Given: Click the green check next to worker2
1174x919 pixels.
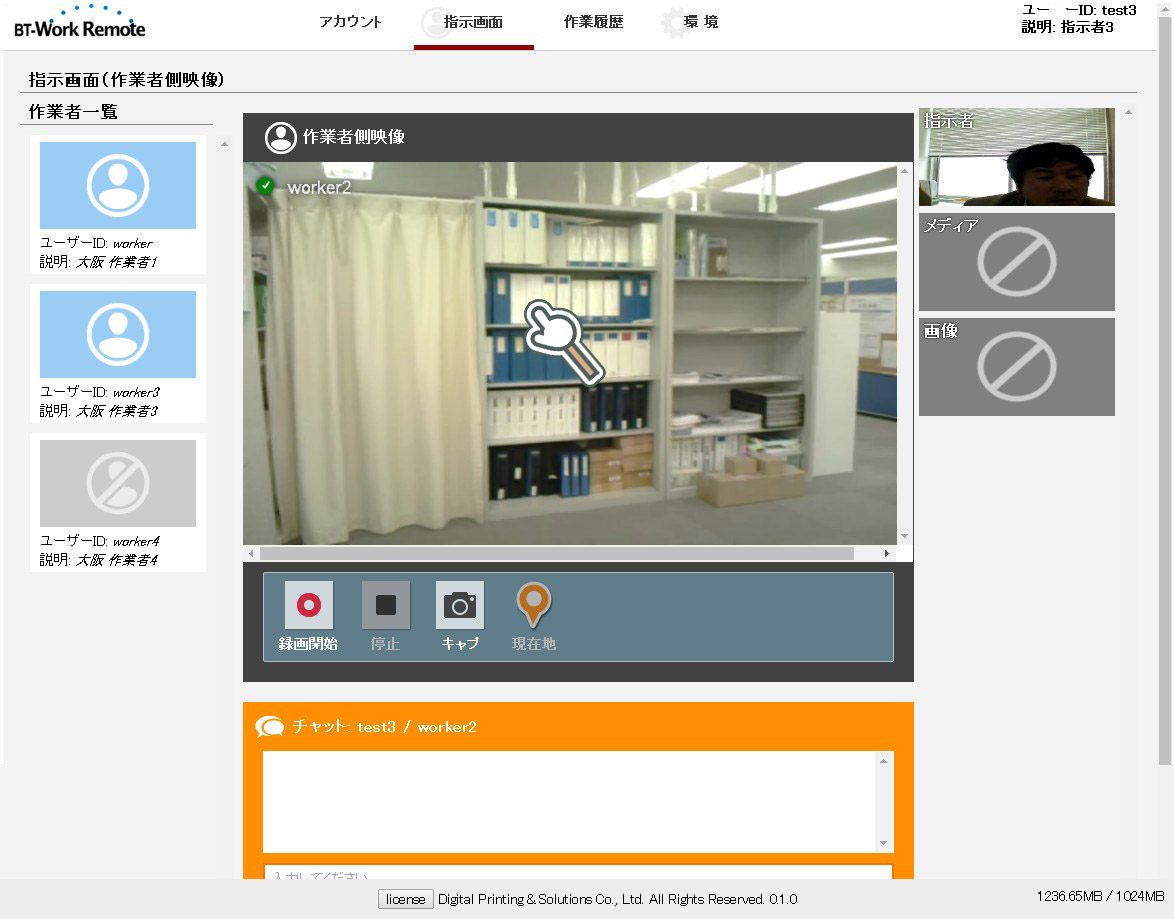Looking at the screenshot, I should coord(265,185).
